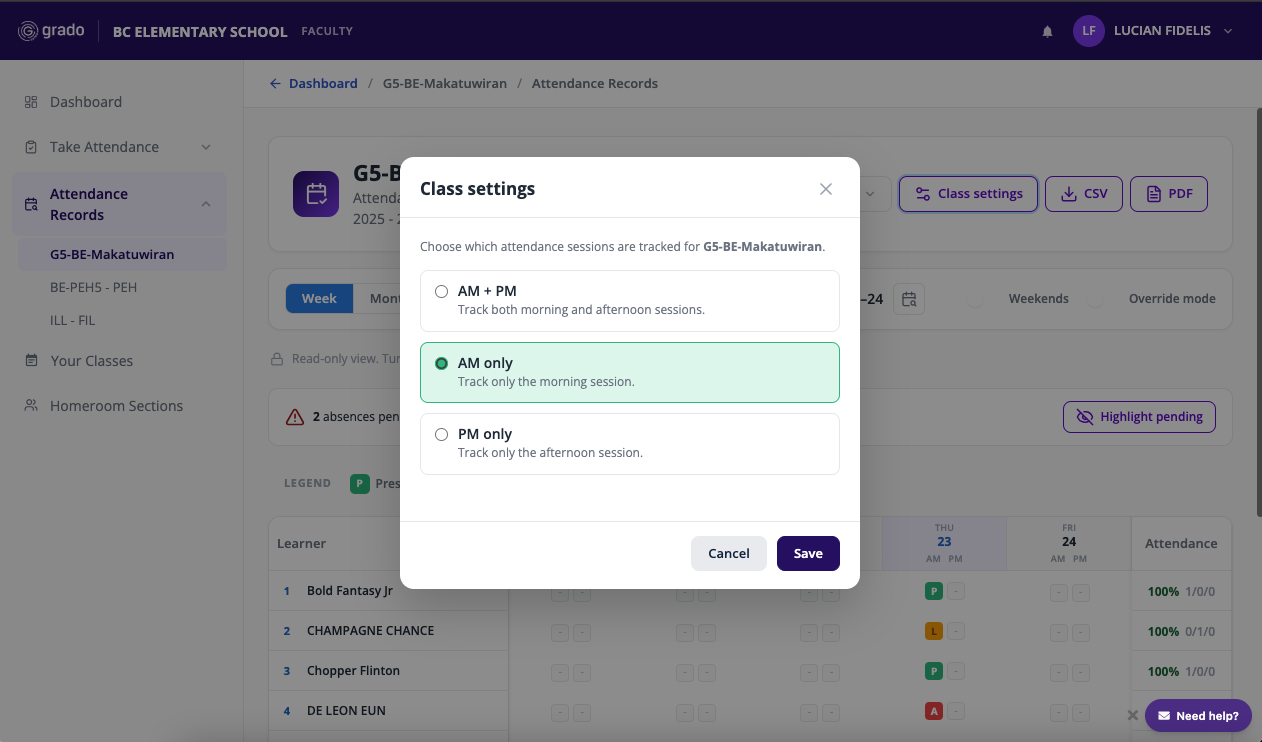
Task: Expand the Take Attendance chevron
Action: coord(206,147)
